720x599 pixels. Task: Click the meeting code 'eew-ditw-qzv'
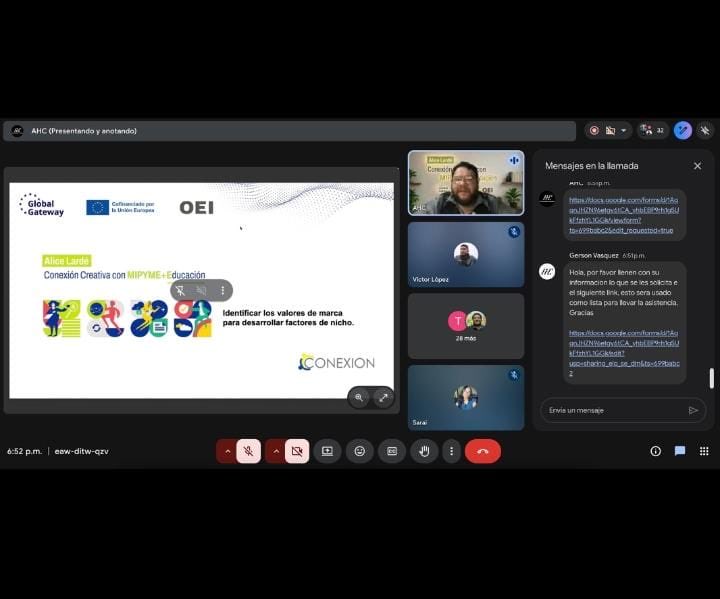click(82, 452)
